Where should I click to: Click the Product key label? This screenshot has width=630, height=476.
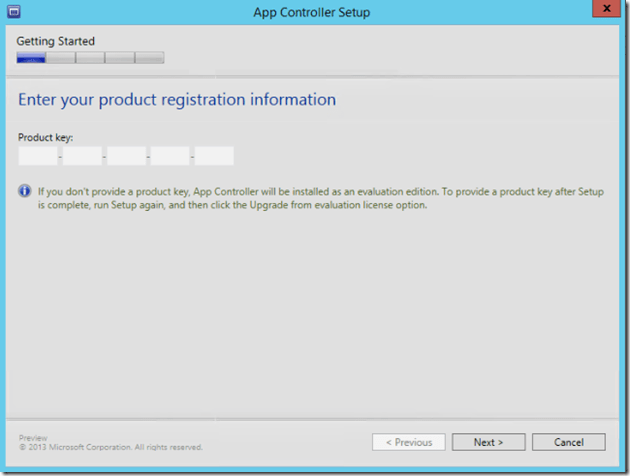click(x=45, y=136)
